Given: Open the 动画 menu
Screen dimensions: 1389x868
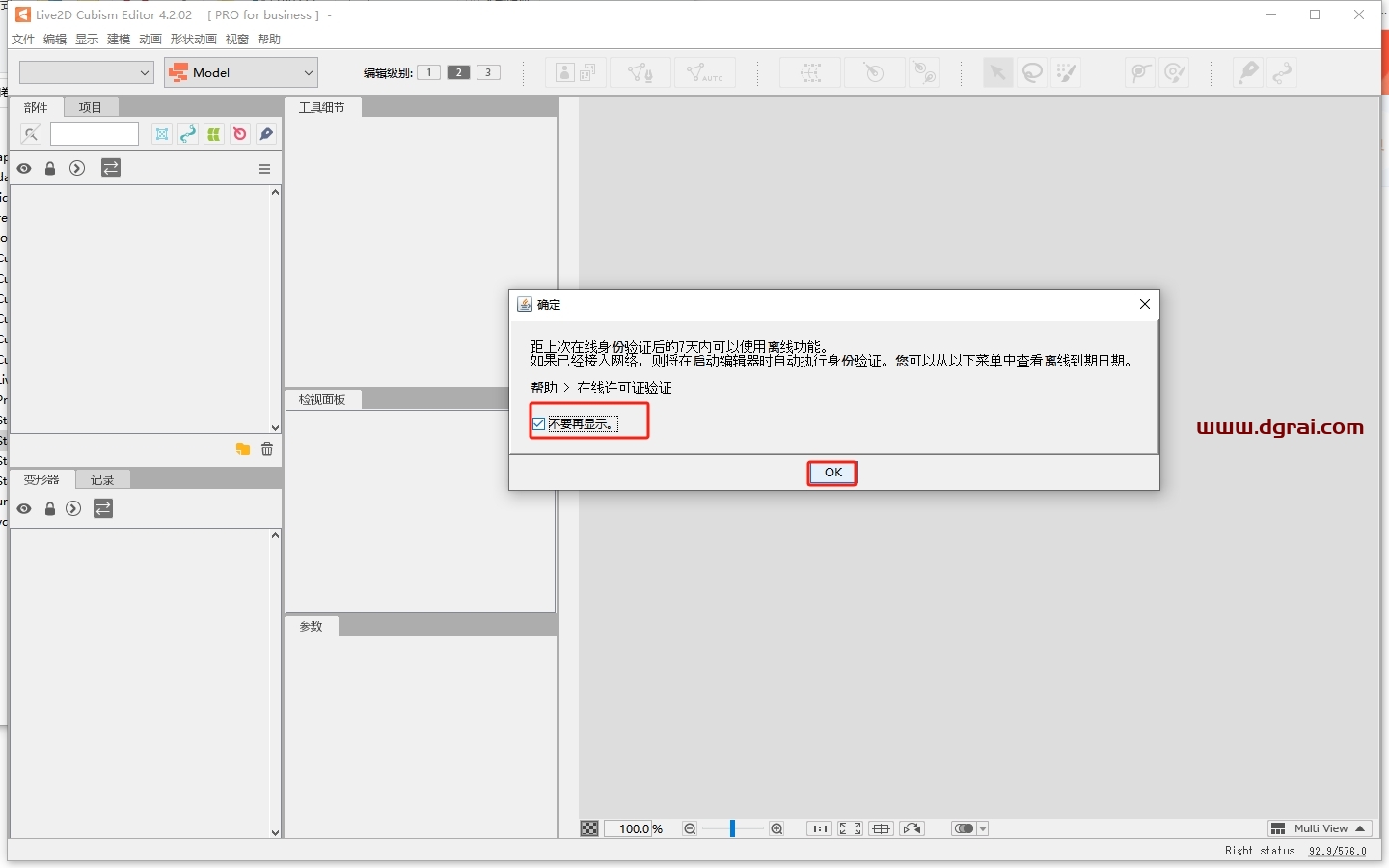Looking at the screenshot, I should (x=150, y=40).
